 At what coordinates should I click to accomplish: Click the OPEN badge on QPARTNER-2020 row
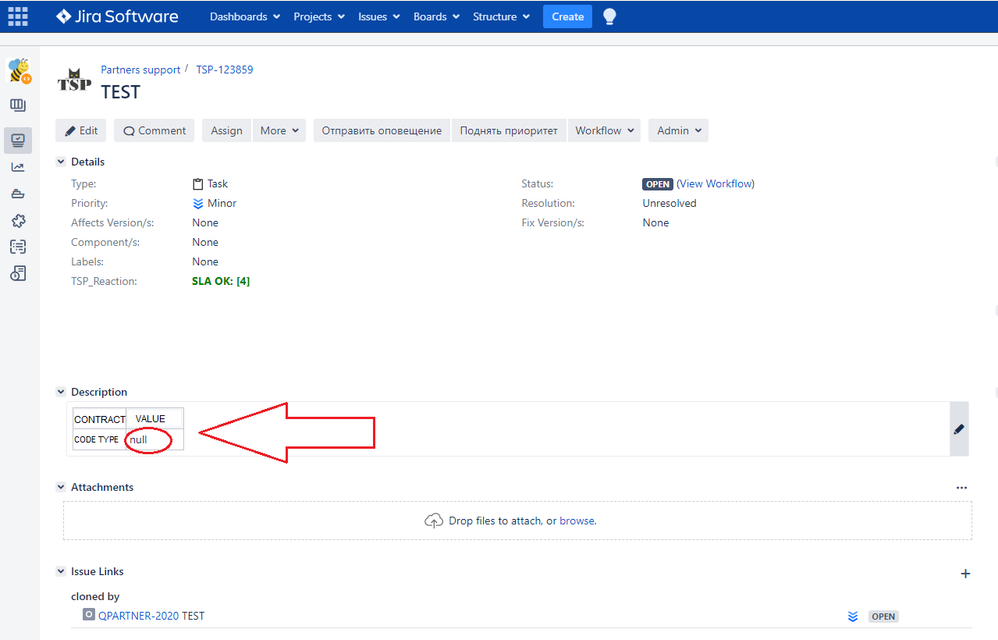coord(883,616)
